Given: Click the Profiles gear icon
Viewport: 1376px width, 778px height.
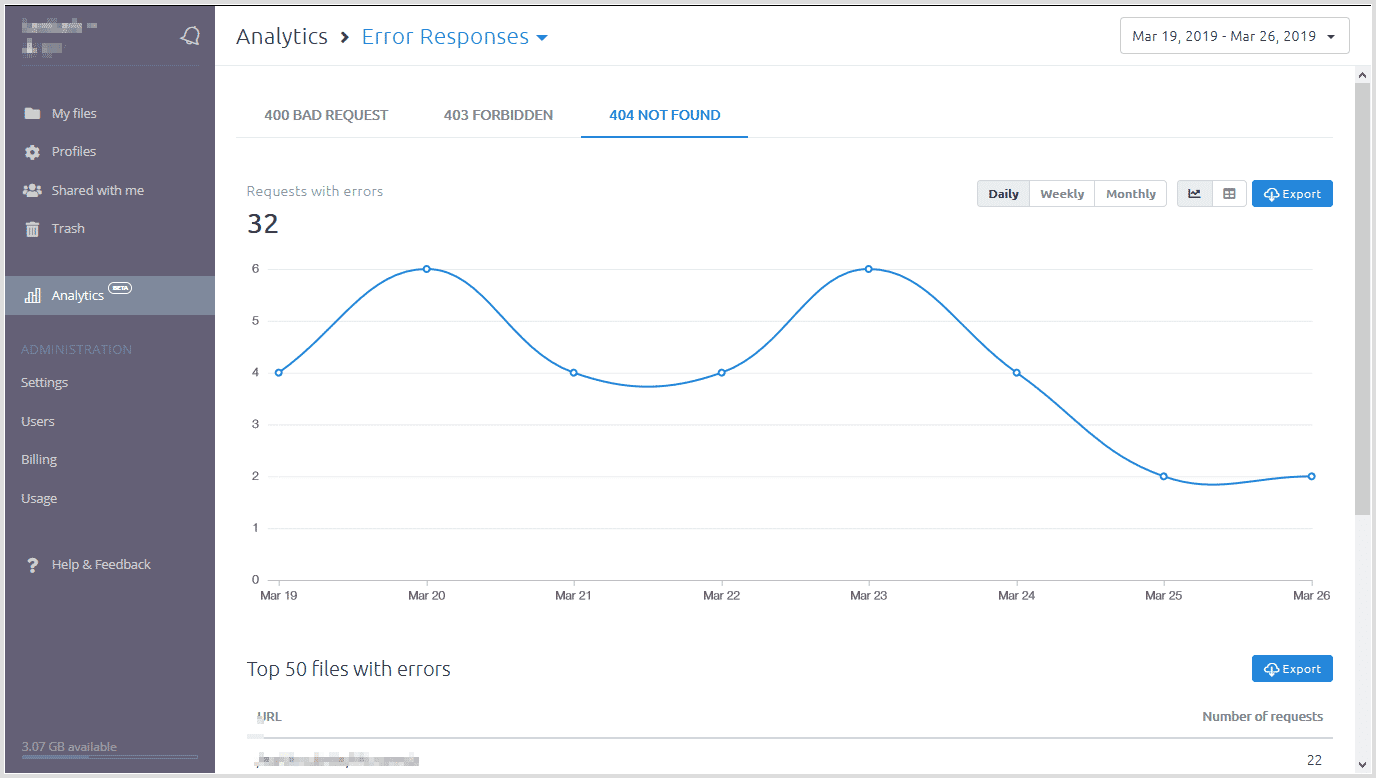Looking at the screenshot, I should click(x=33, y=152).
